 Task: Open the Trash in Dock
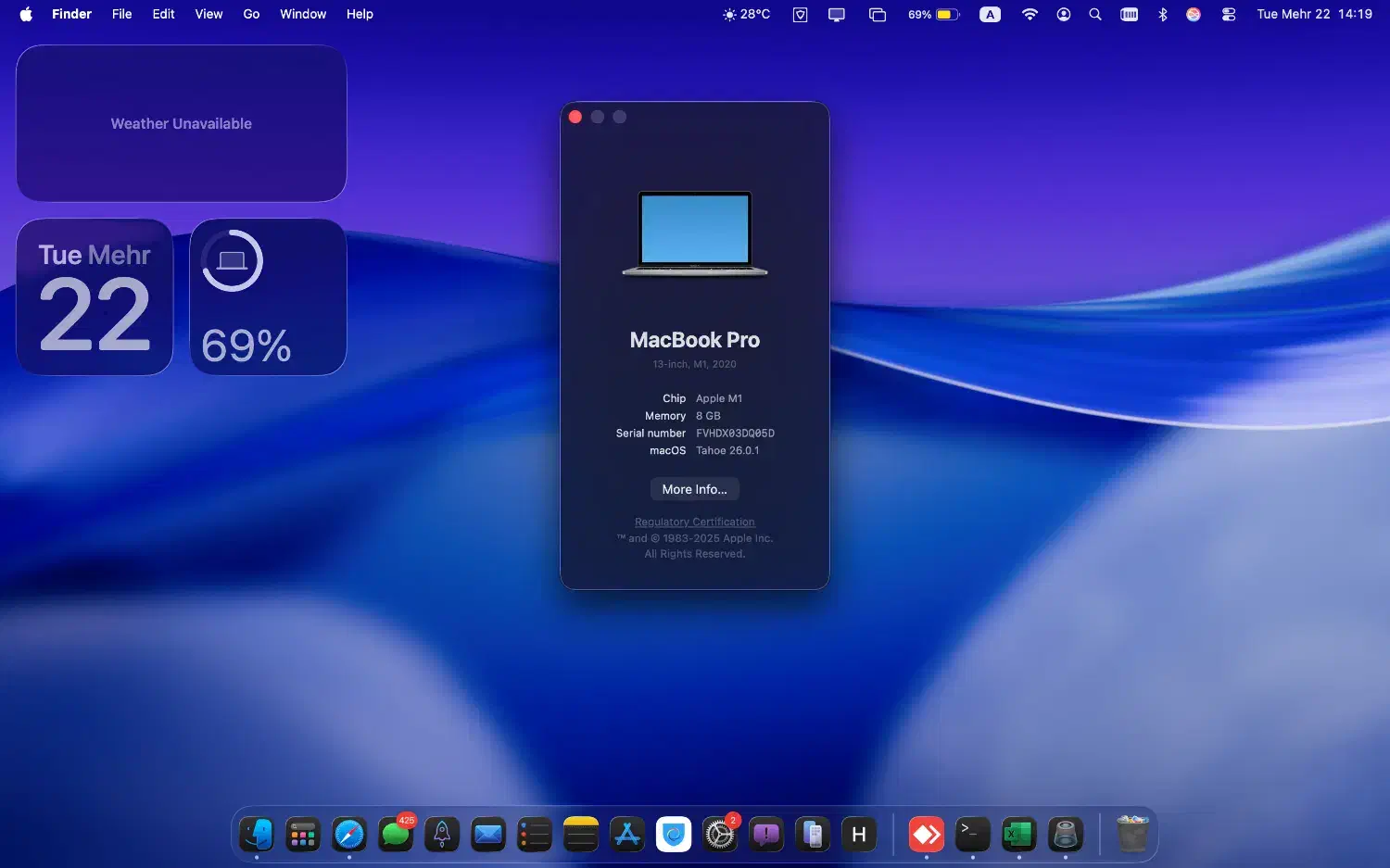point(1132,835)
